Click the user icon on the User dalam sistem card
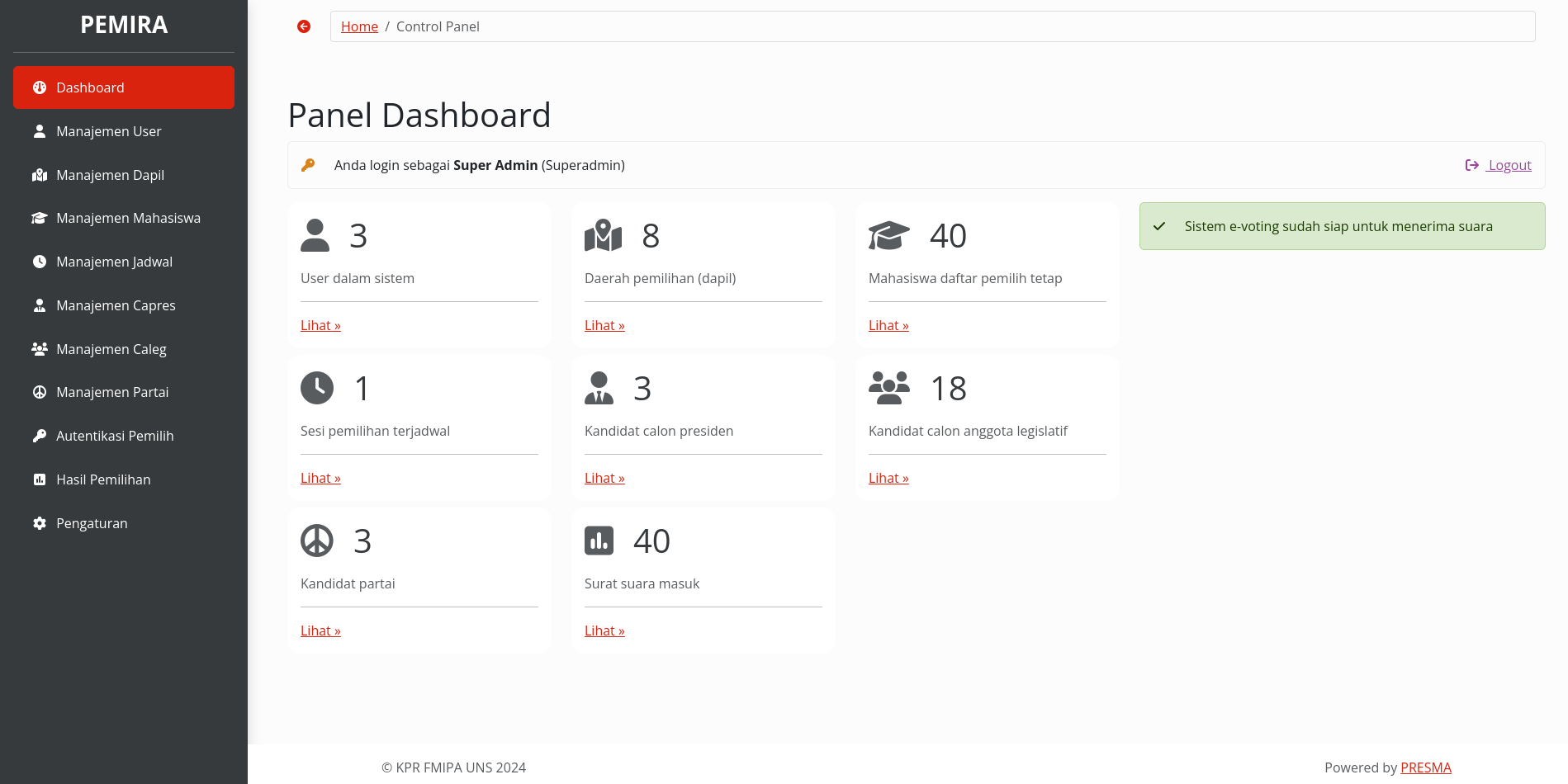Image resolution: width=1568 pixels, height=784 pixels. point(315,235)
